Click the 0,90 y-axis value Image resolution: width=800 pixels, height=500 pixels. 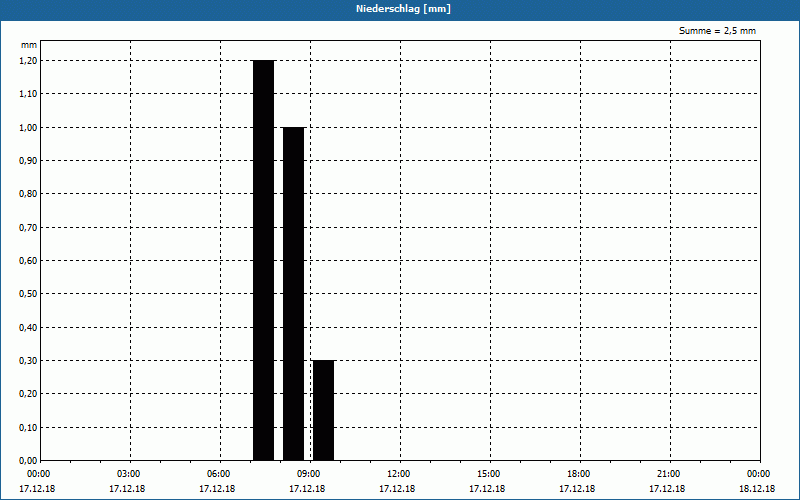point(28,160)
